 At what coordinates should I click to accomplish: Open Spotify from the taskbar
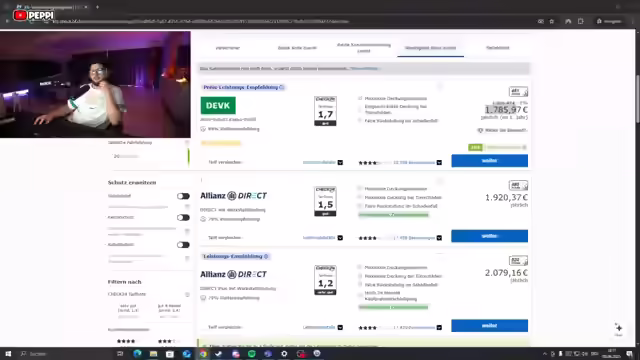coord(252,354)
